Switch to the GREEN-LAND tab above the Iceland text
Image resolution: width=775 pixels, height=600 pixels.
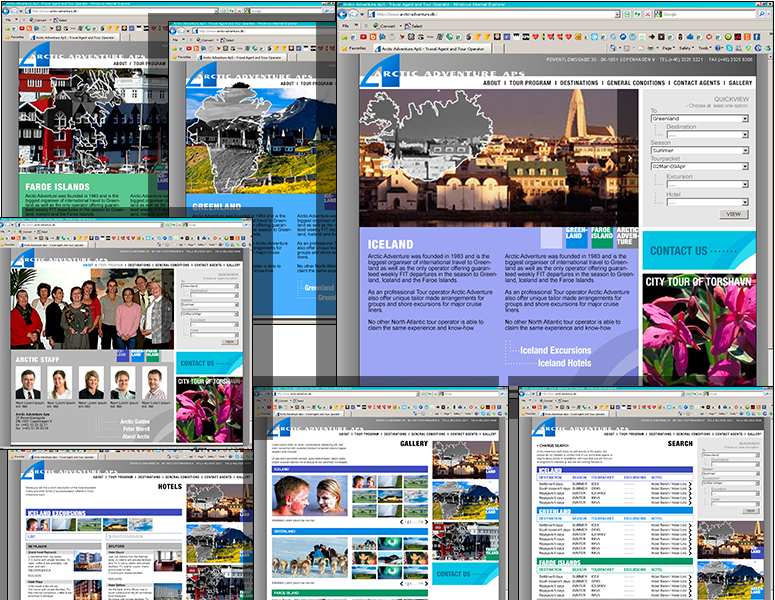[x=576, y=236]
